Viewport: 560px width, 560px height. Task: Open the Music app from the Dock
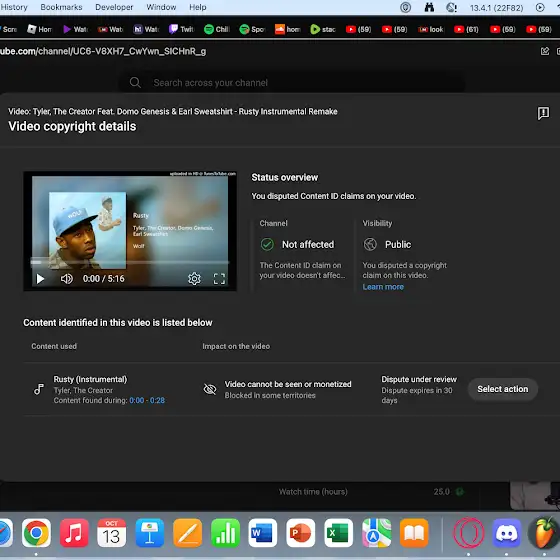tap(74, 533)
